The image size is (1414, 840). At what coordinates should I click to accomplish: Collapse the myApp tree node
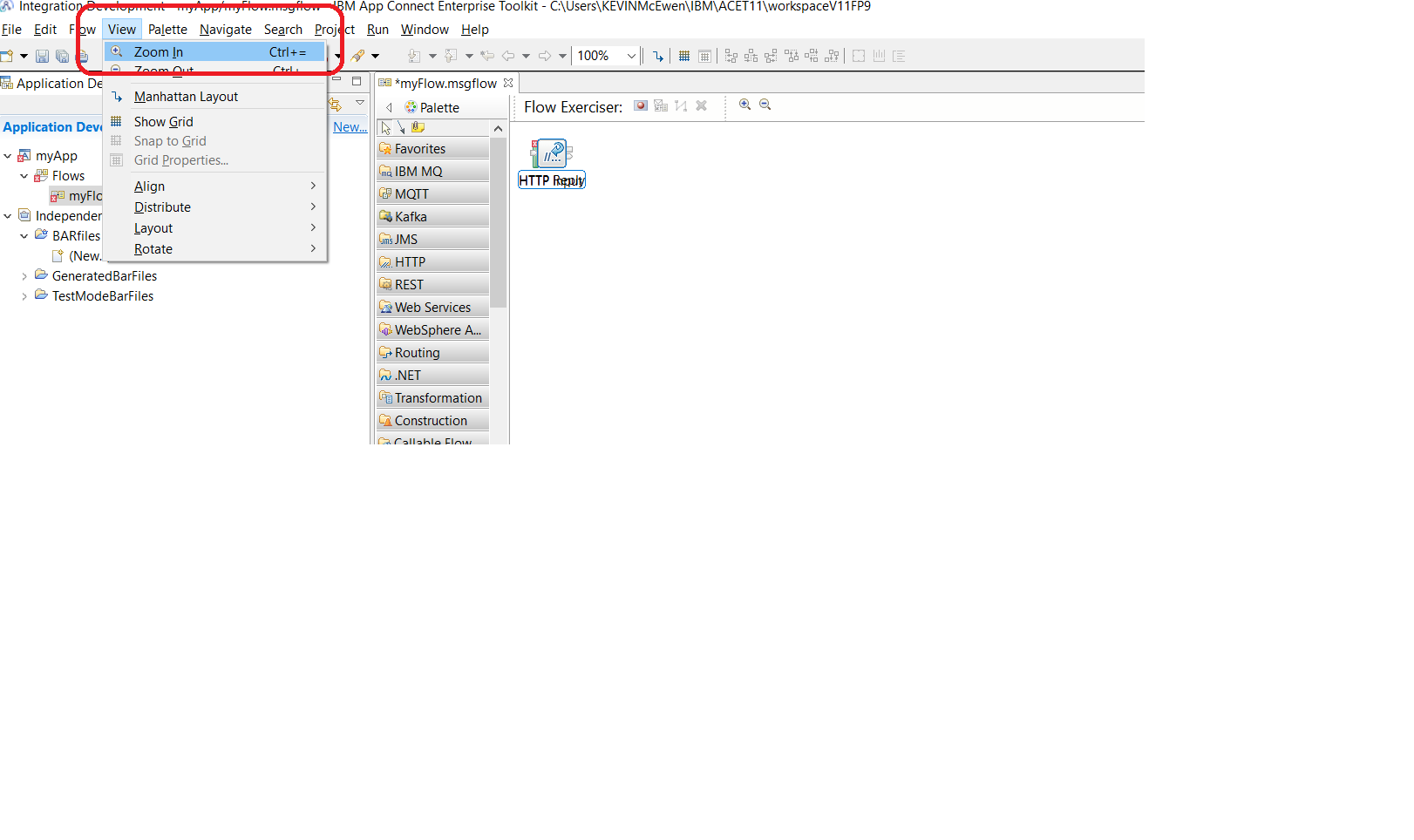[x=8, y=156]
